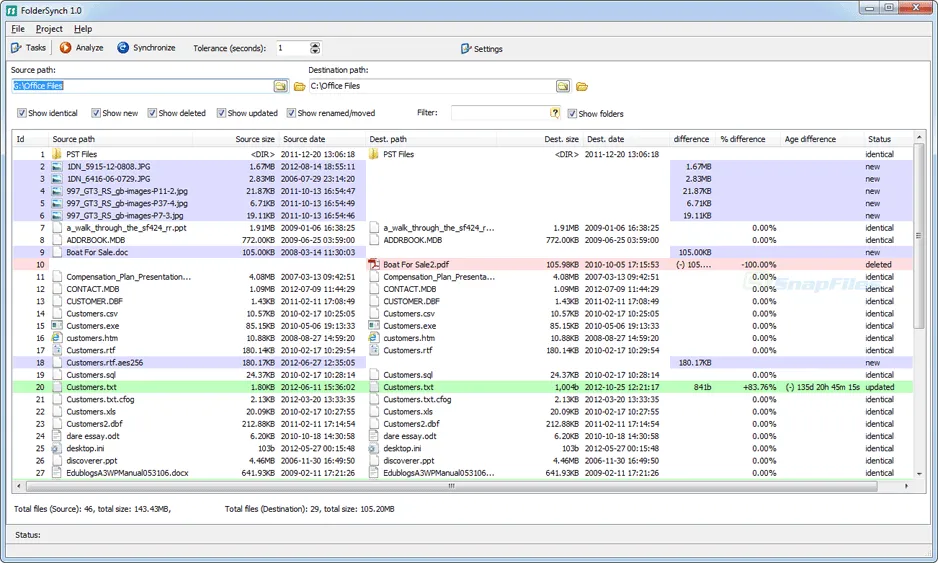Decrease tolerance seconds with down arrow
Viewport: 938px width, 563px height.
coord(315,51)
